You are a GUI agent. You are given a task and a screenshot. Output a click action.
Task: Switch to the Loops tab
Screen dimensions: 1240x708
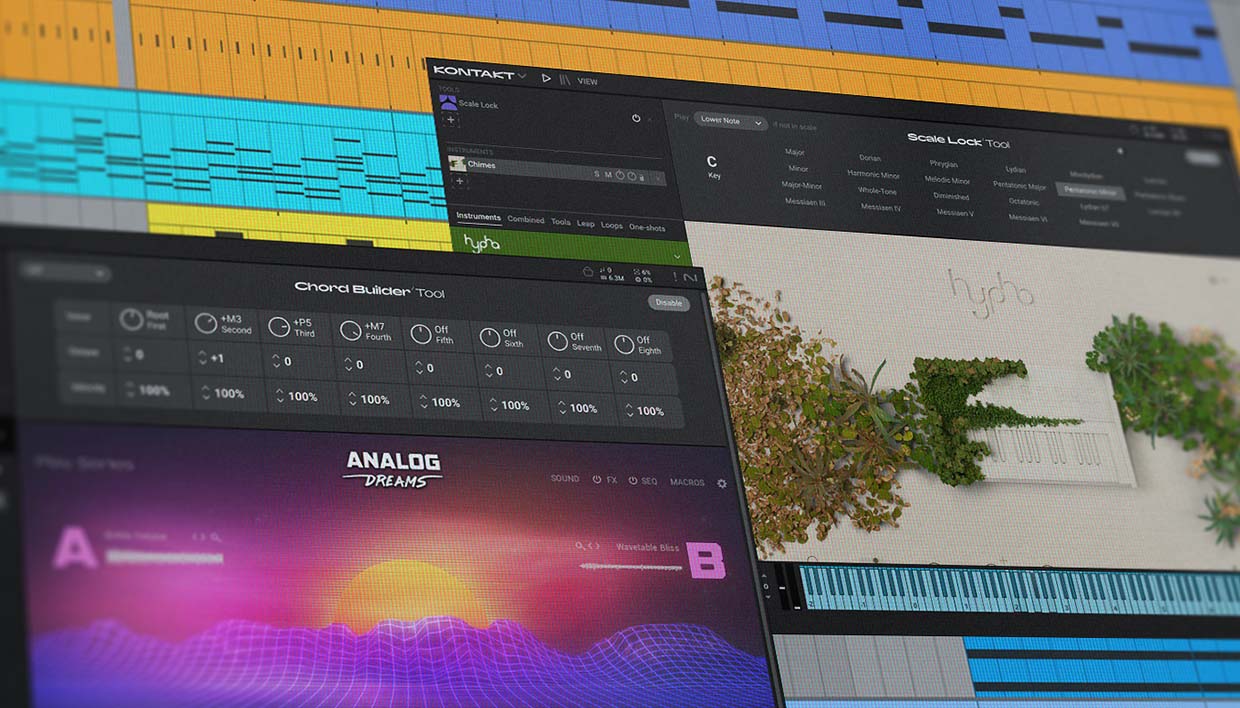tap(611, 226)
